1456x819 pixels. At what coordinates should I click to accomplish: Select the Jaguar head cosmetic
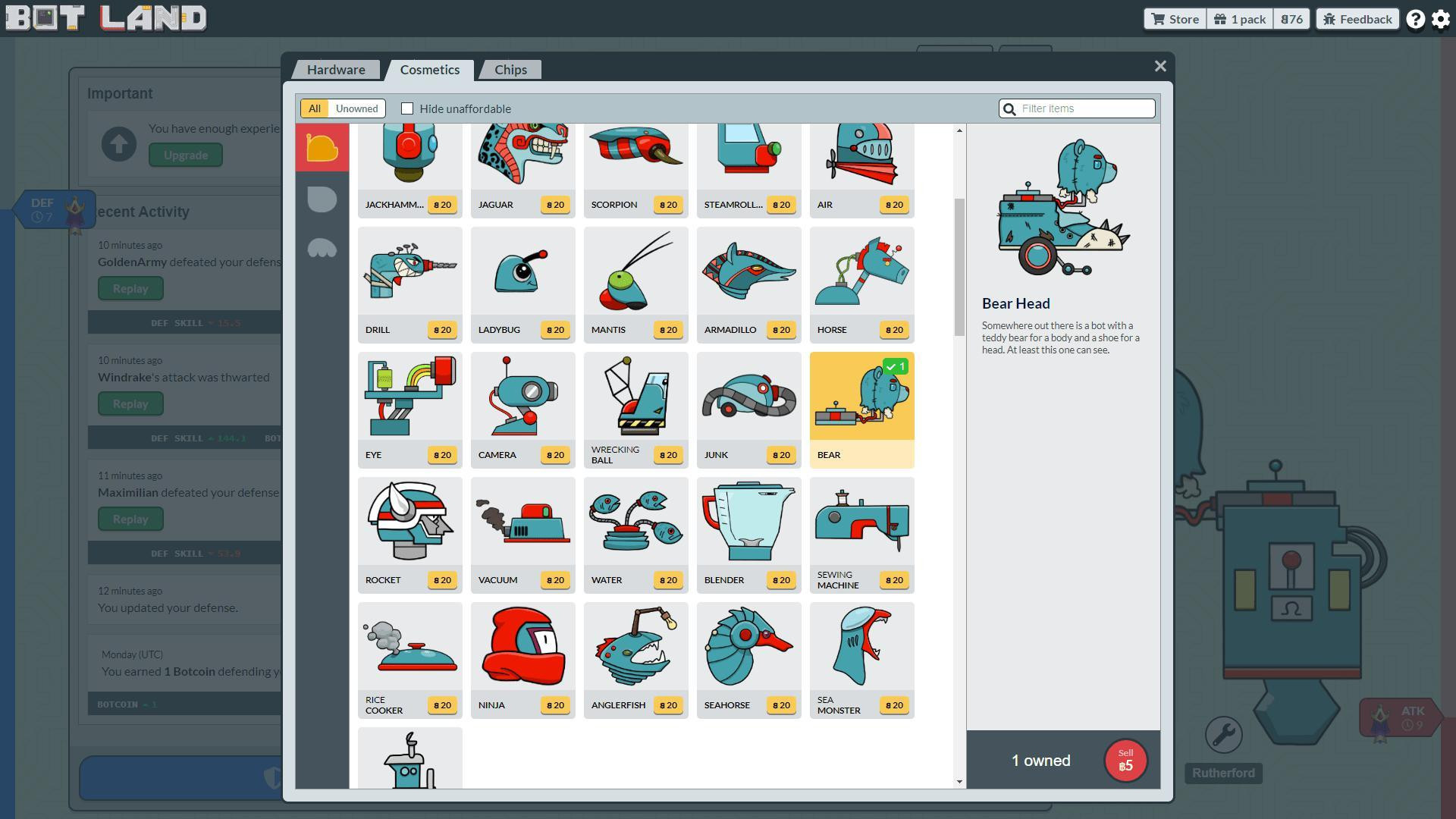[522, 171]
